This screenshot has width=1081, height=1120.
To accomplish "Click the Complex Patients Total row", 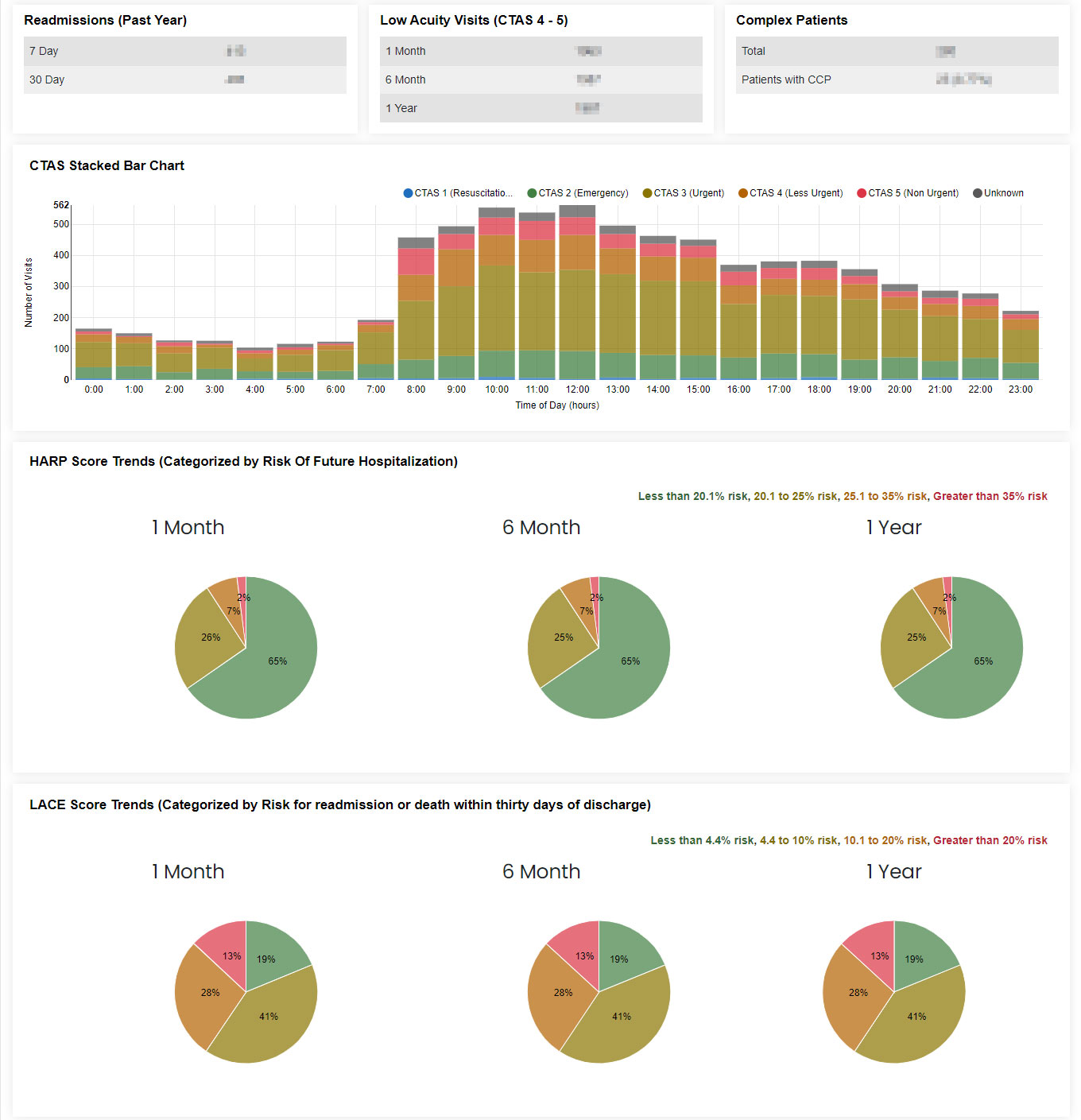I will tap(897, 51).
